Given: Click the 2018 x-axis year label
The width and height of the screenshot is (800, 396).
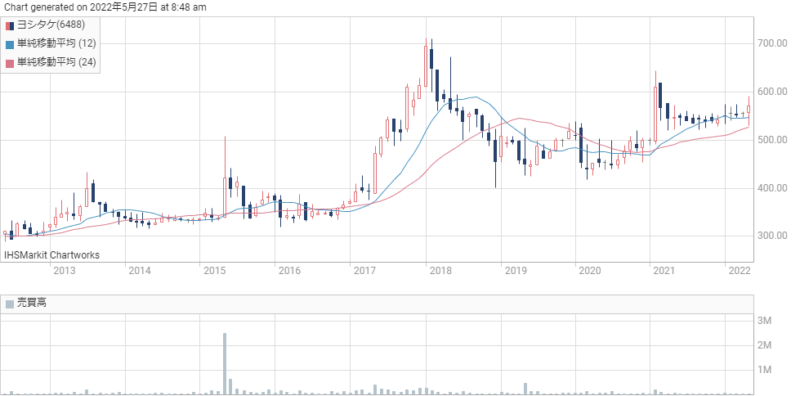Looking at the screenshot, I should pos(440,271).
